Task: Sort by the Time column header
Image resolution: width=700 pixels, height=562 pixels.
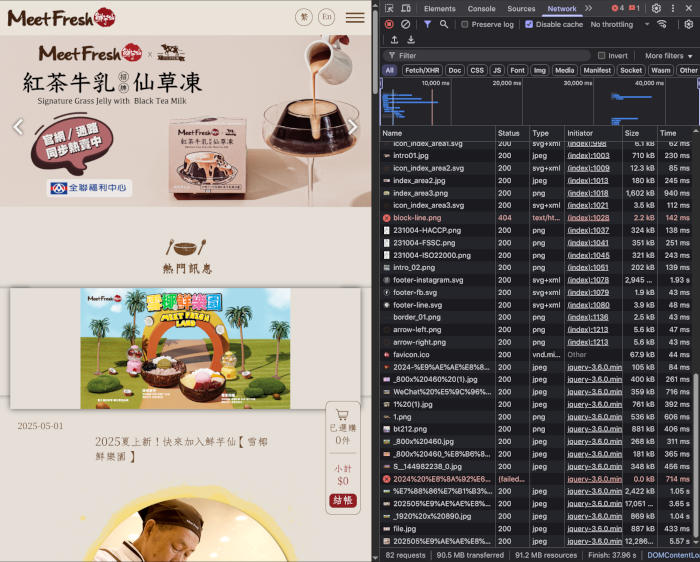Action: (x=675, y=133)
